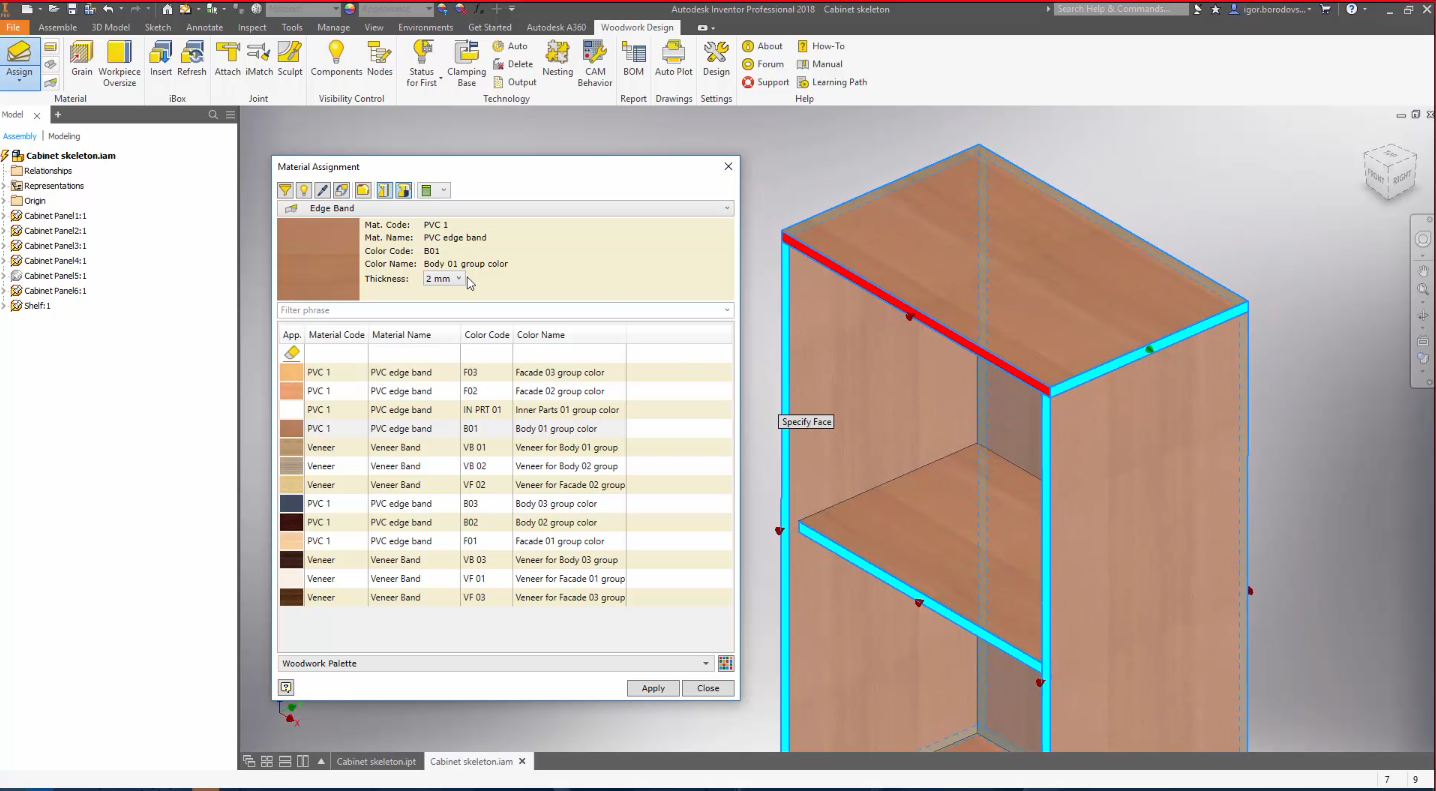Open the Nesting tool
Screen dimensions: 1436x791
[x=557, y=59]
